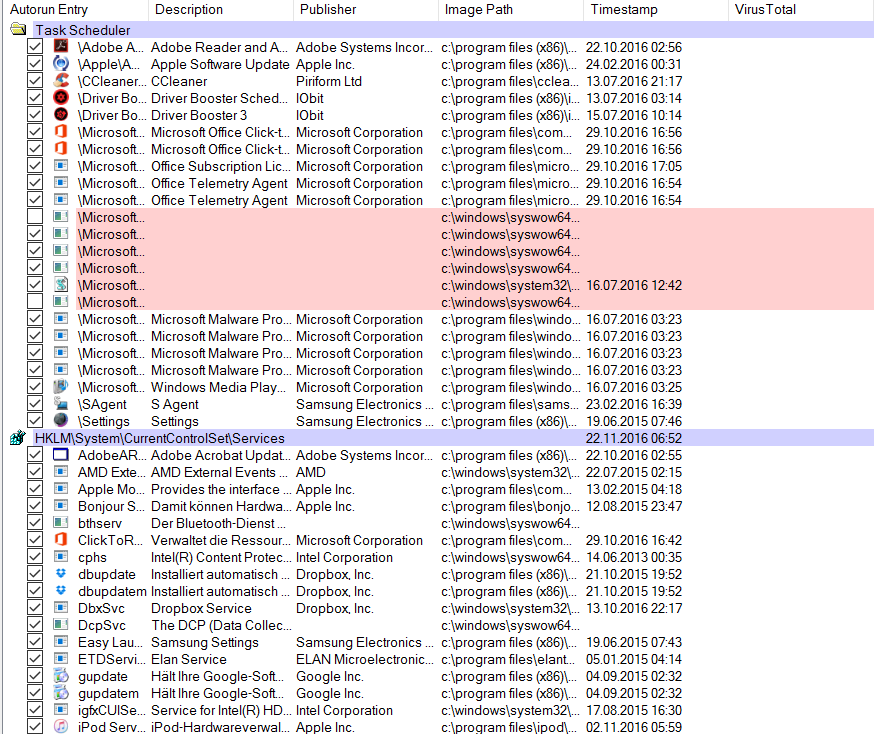Image resolution: width=892 pixels, height=734 pixels.
Task: Sort by the Description column header
Action: point(221,10)
